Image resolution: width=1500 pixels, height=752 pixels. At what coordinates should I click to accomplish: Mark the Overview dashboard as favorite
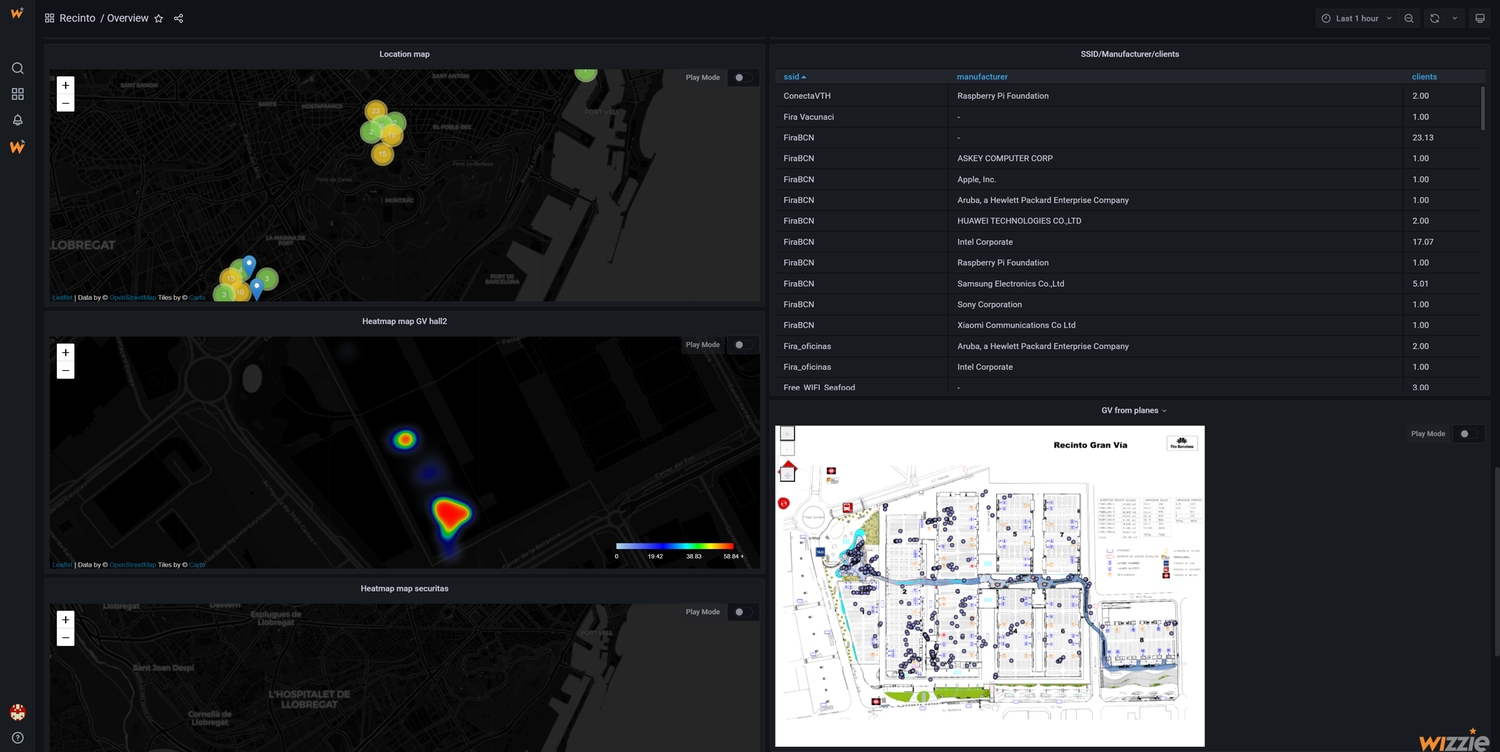click(x=157, y=18)
